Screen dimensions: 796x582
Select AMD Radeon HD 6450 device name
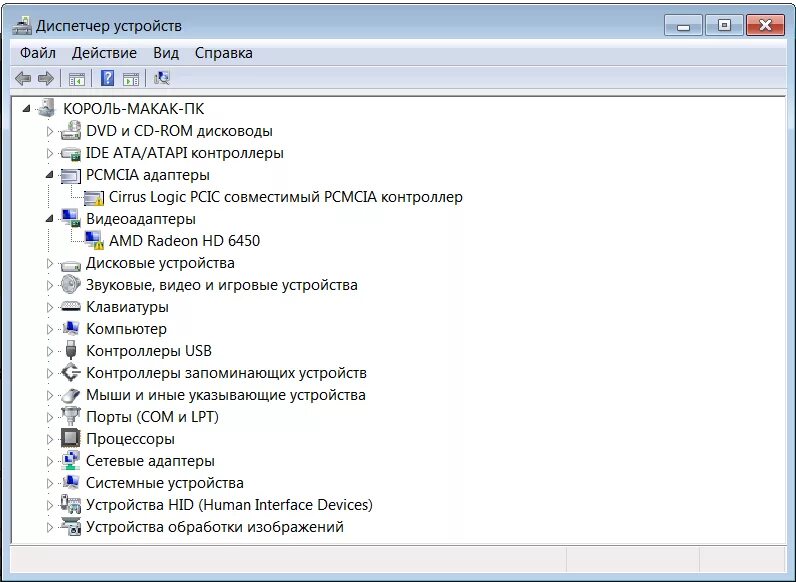pyautogui.click(x=184, y=241)
